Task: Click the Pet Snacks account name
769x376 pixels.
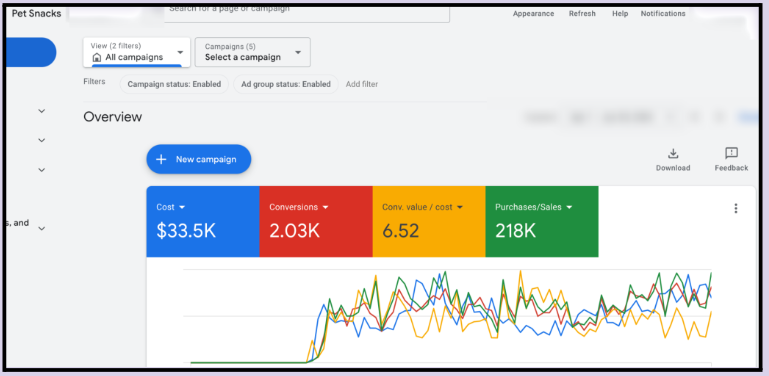Action: pyautogui.click(x=36, y=13)
